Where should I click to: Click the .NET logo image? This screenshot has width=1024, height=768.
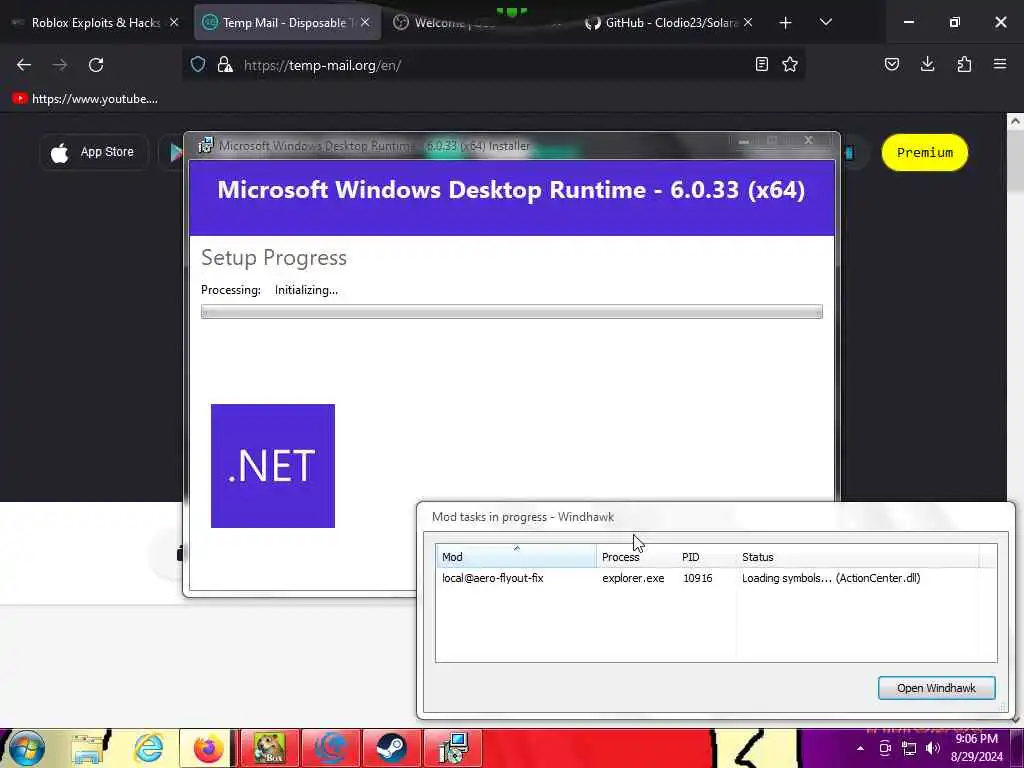click(273, 466)
